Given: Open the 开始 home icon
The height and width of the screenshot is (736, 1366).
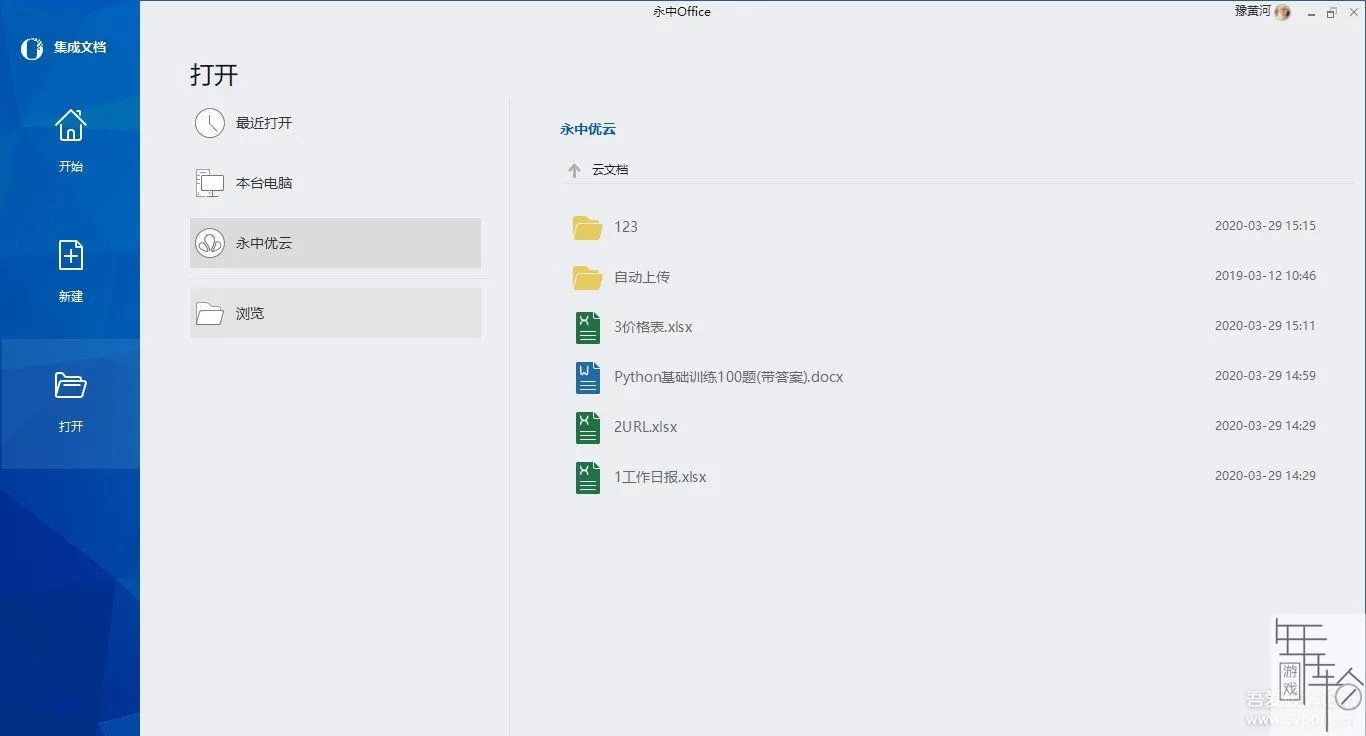Looking at the screenshot, I should 70,125.
